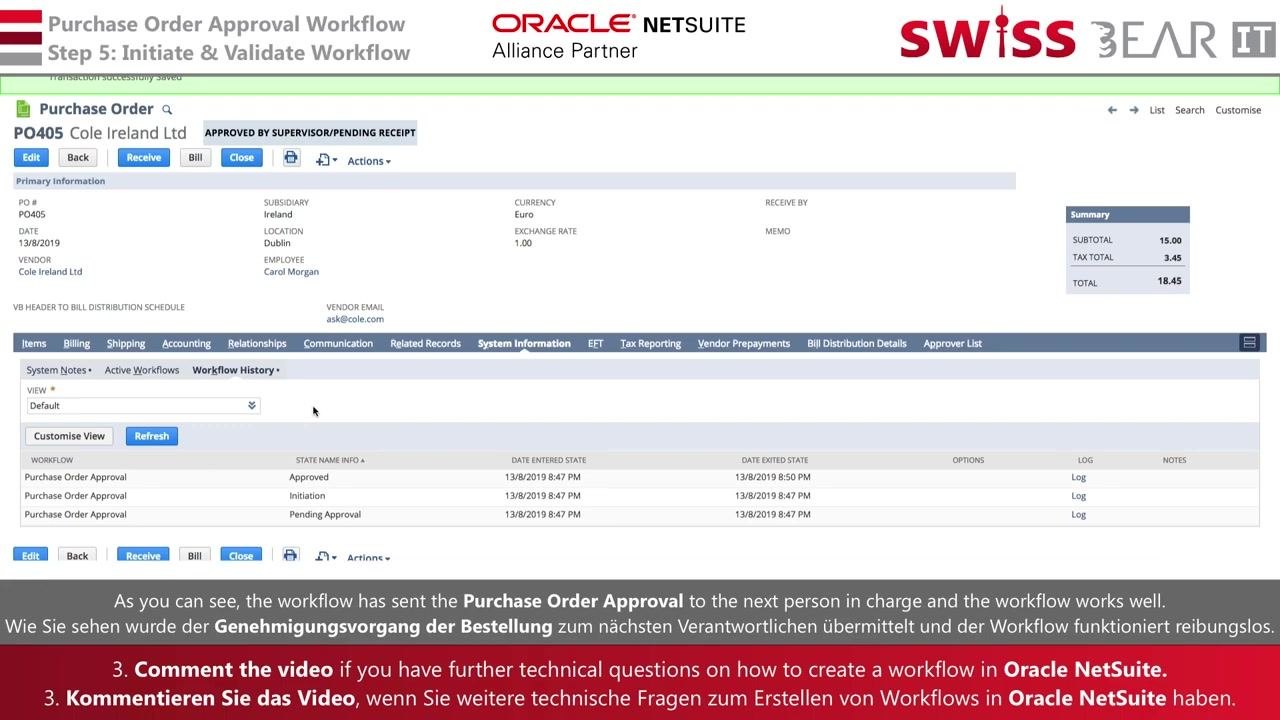Image resolution: width=1280 pixels, height=720 pixels.
Task: Sort by Date Entered State column header
Action: (549, 461)
